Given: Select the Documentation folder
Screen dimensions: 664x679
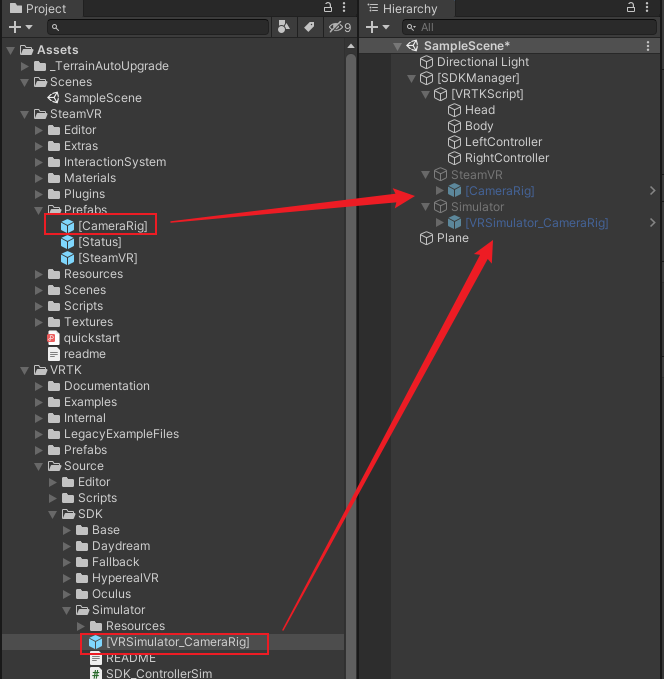Looking at the screenshot, I should tap(99, 386).
